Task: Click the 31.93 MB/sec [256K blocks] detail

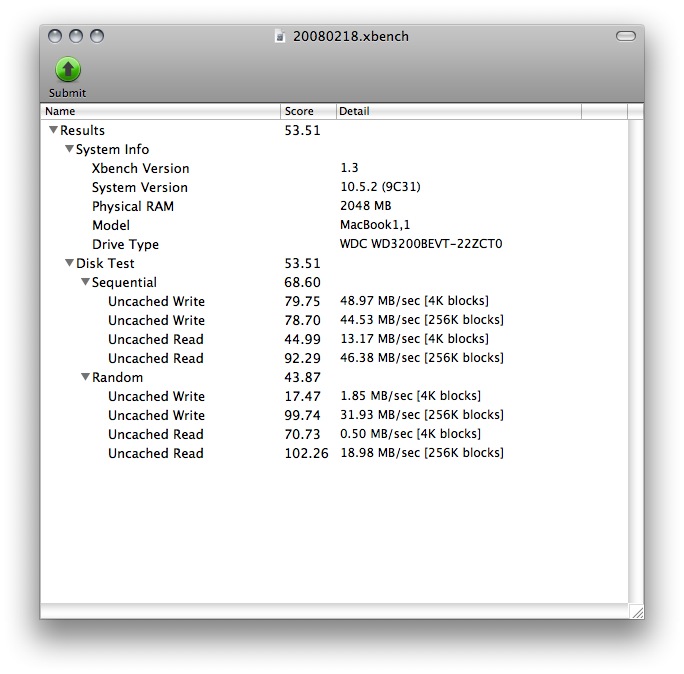Action: click(x=422, y=414)
